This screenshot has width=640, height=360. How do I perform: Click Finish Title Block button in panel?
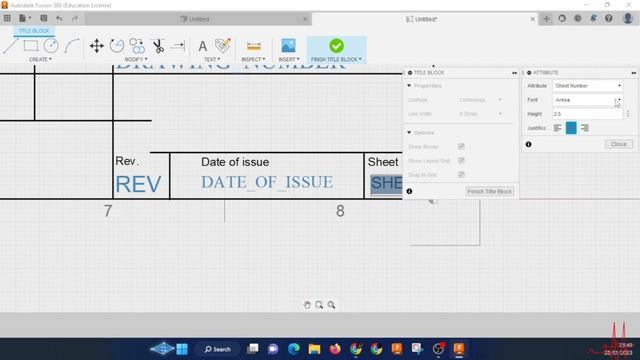(490, 191)
